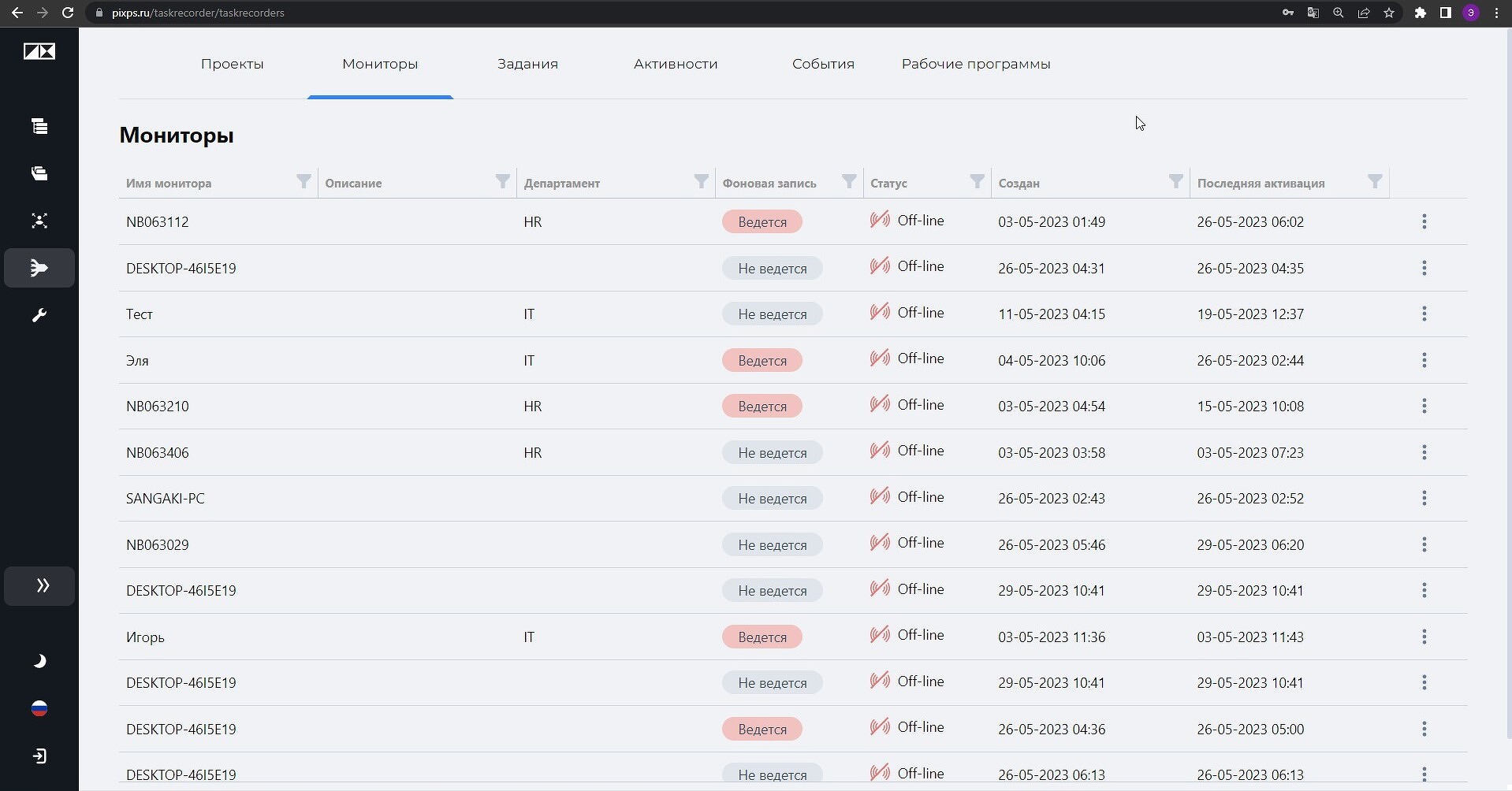Switch to the Проекты tab
The height and width of the screenshot is (791, 1512).
point(232,64)
